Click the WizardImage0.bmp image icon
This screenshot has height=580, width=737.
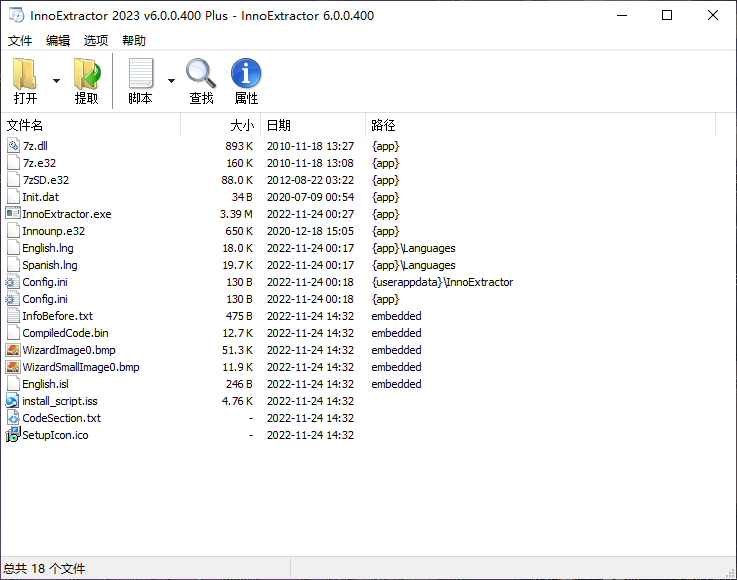click(13, 350)
